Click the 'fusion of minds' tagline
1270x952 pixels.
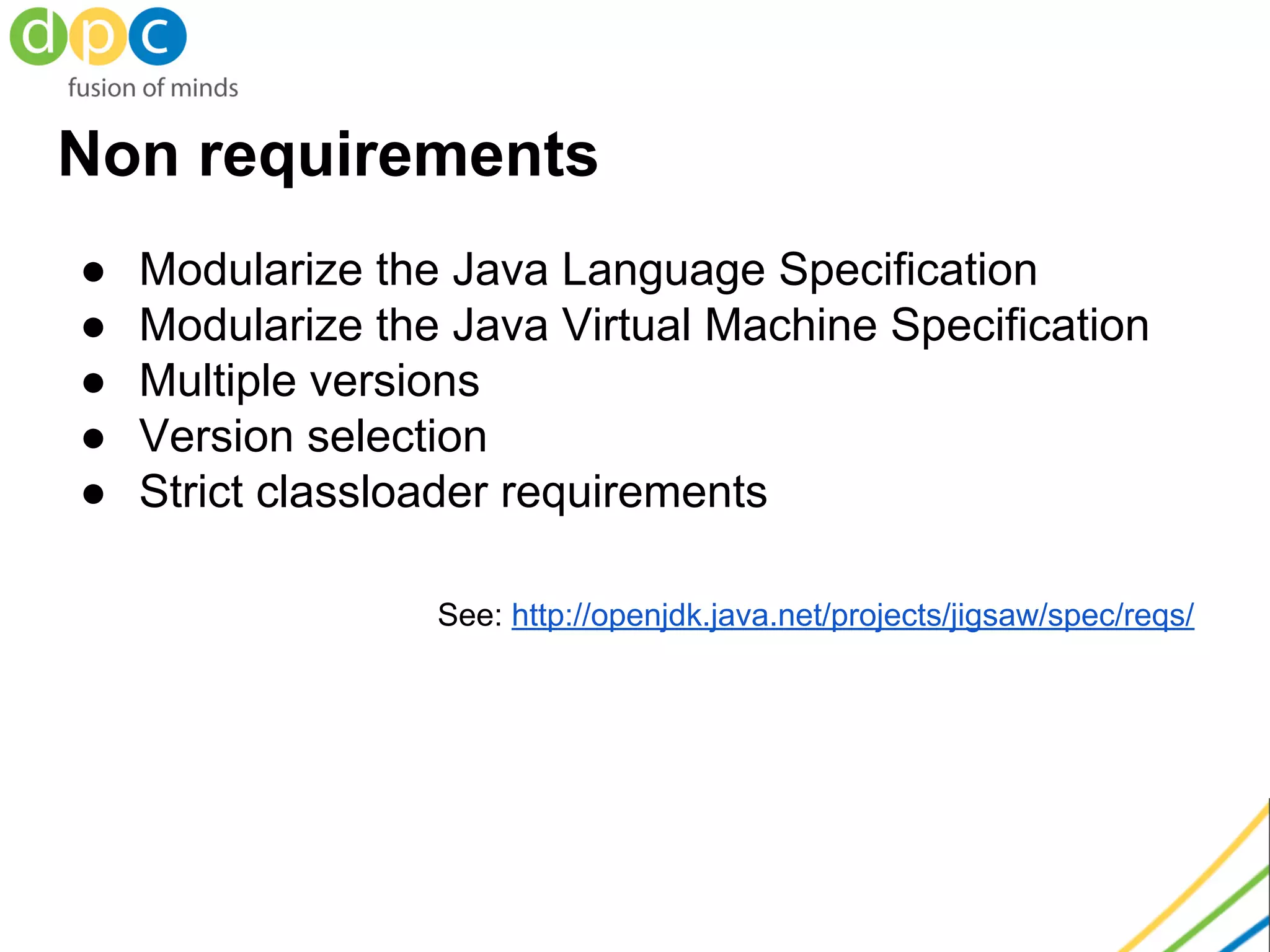[x=153, y=87]
